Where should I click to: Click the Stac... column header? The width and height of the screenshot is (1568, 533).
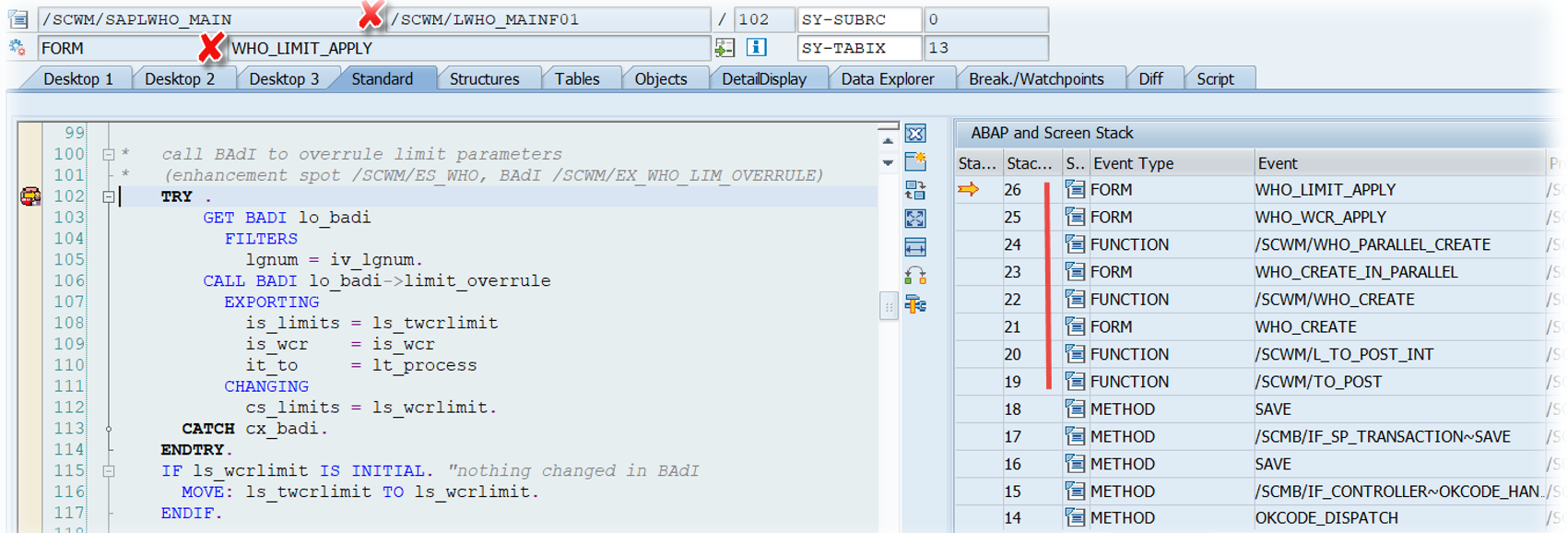[x=1032, y=163]
